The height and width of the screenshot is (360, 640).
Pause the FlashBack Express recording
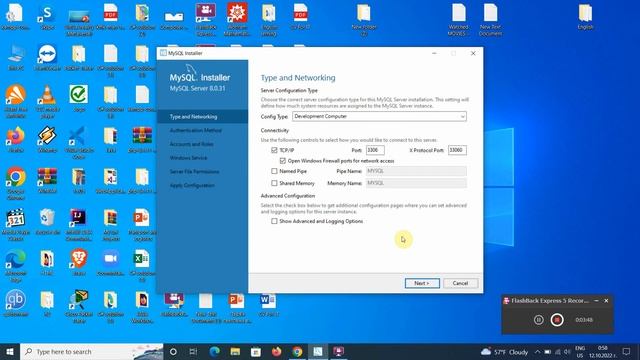[539, 320]
